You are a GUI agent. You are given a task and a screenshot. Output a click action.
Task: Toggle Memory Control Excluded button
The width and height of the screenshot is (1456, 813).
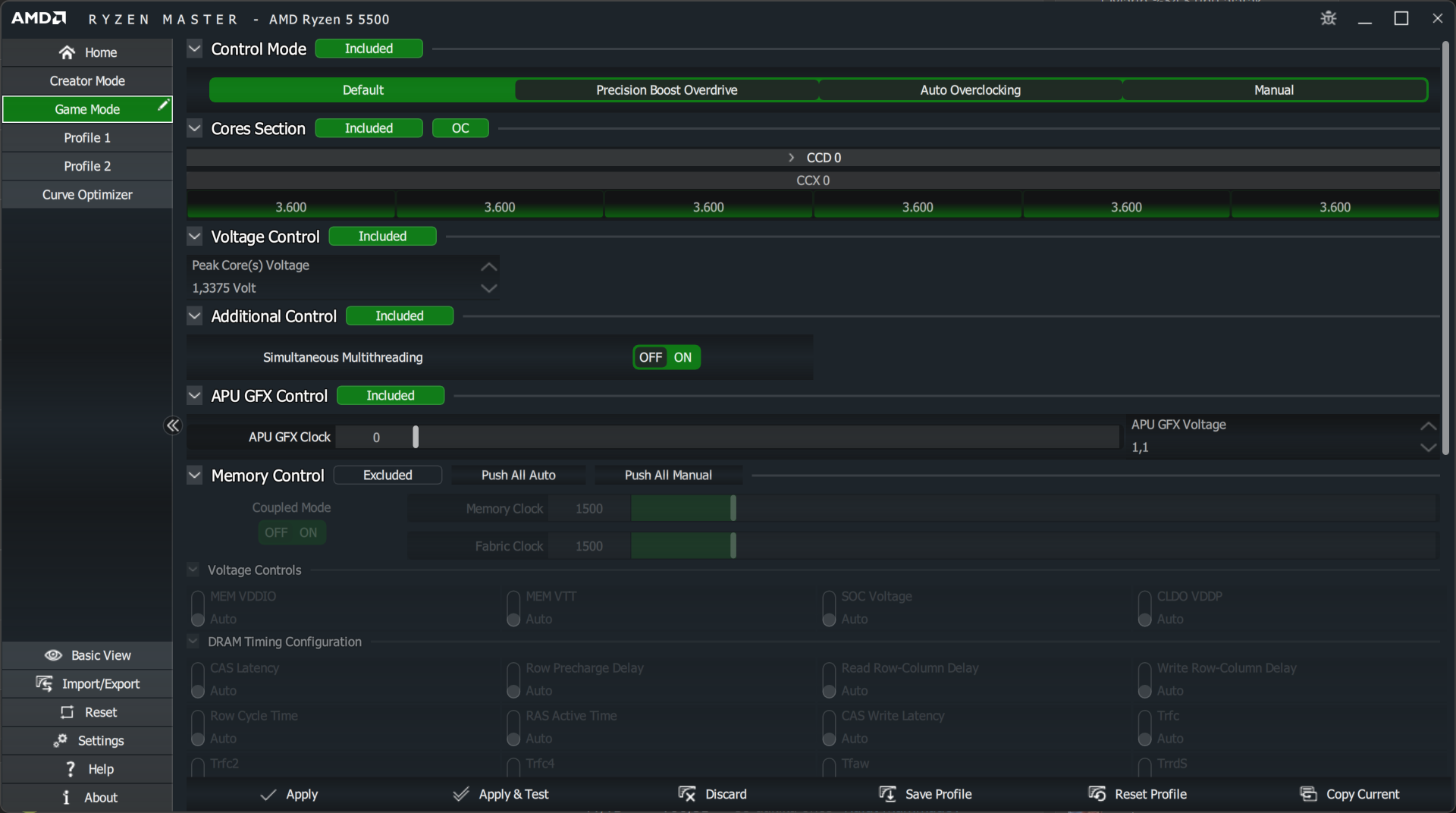(x=388, y=476)
